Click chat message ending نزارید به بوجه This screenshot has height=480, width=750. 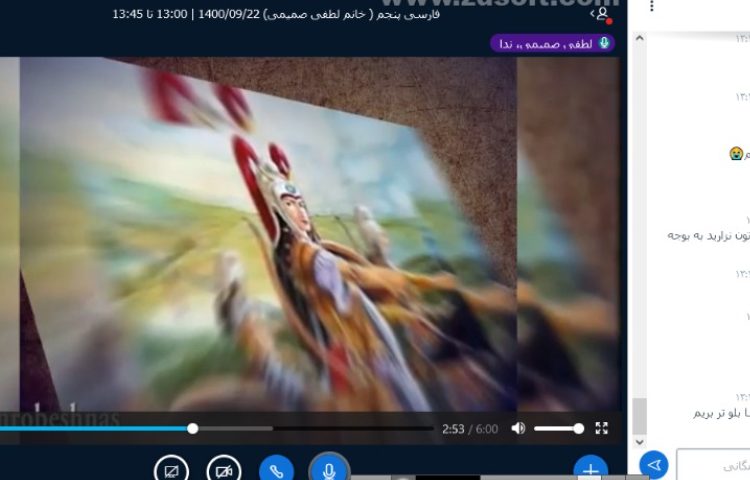(x=708, y=235)
